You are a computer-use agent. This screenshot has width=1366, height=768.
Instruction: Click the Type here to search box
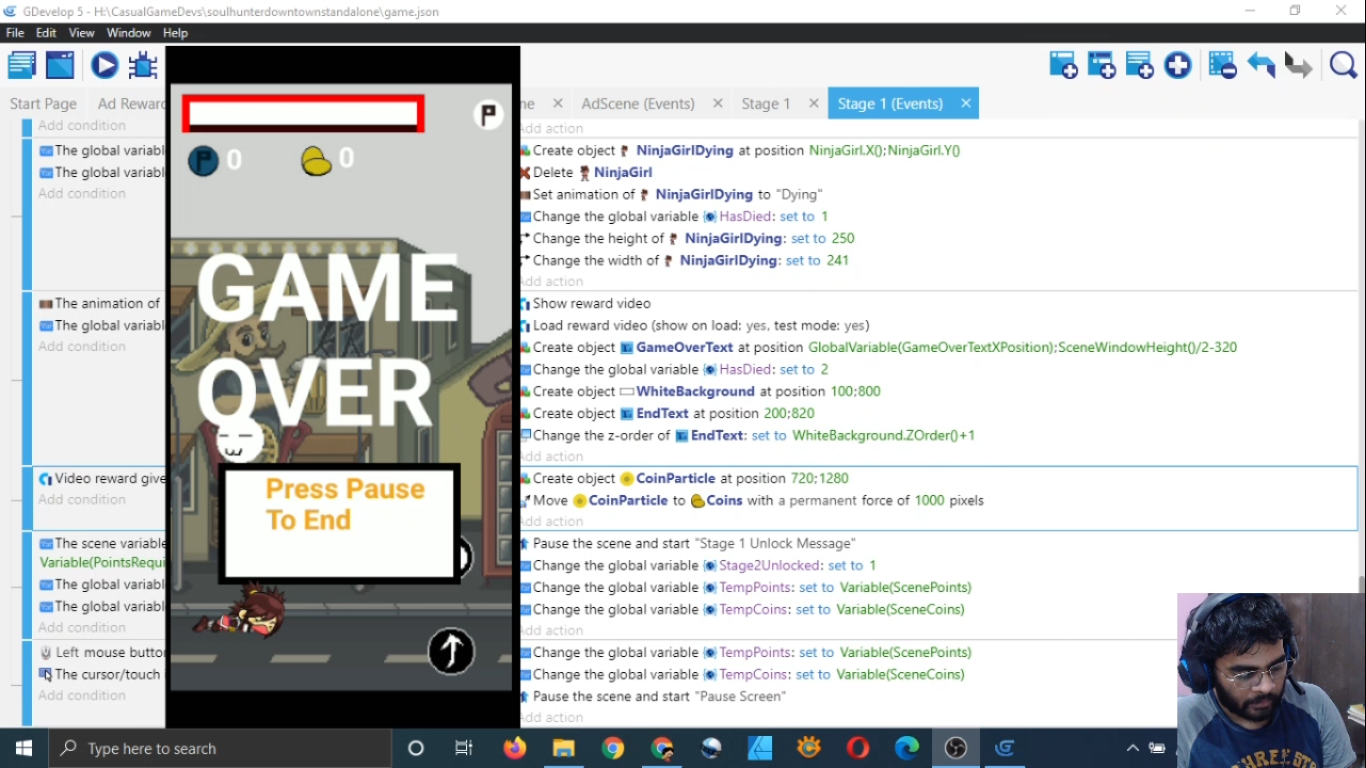220,748
